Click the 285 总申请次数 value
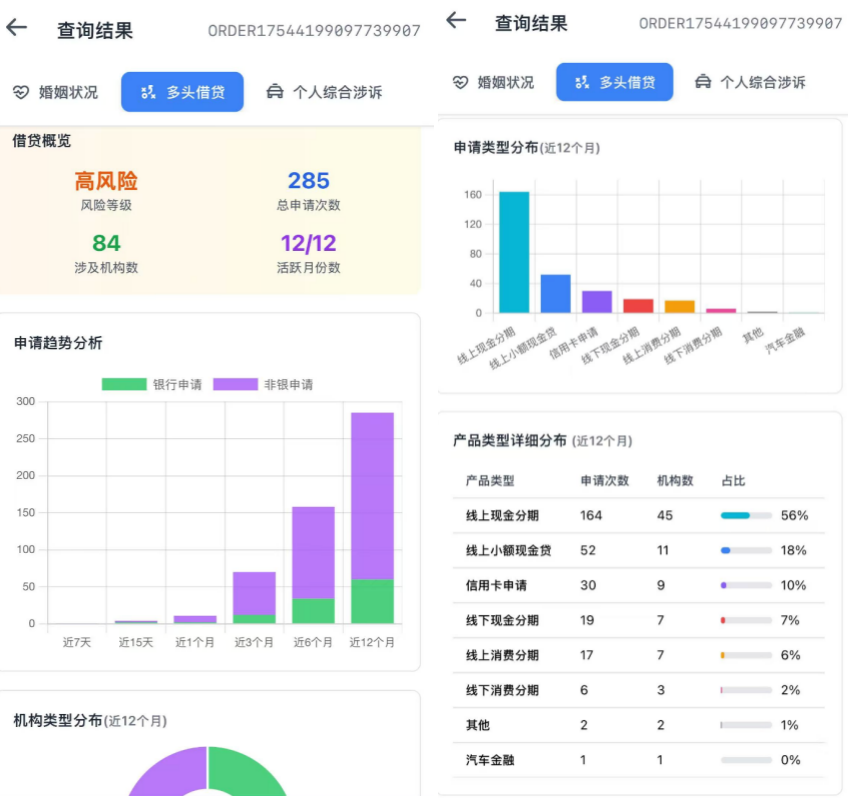 click(308, 180)
